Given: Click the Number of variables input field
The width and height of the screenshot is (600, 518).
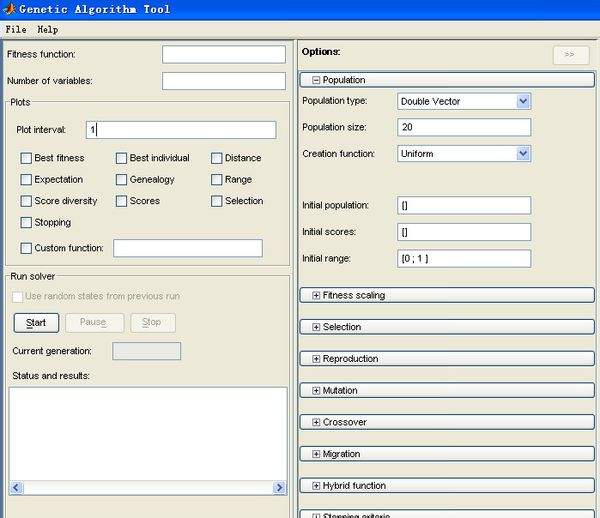Looking at the screenshot, I should tap(224, 81).
